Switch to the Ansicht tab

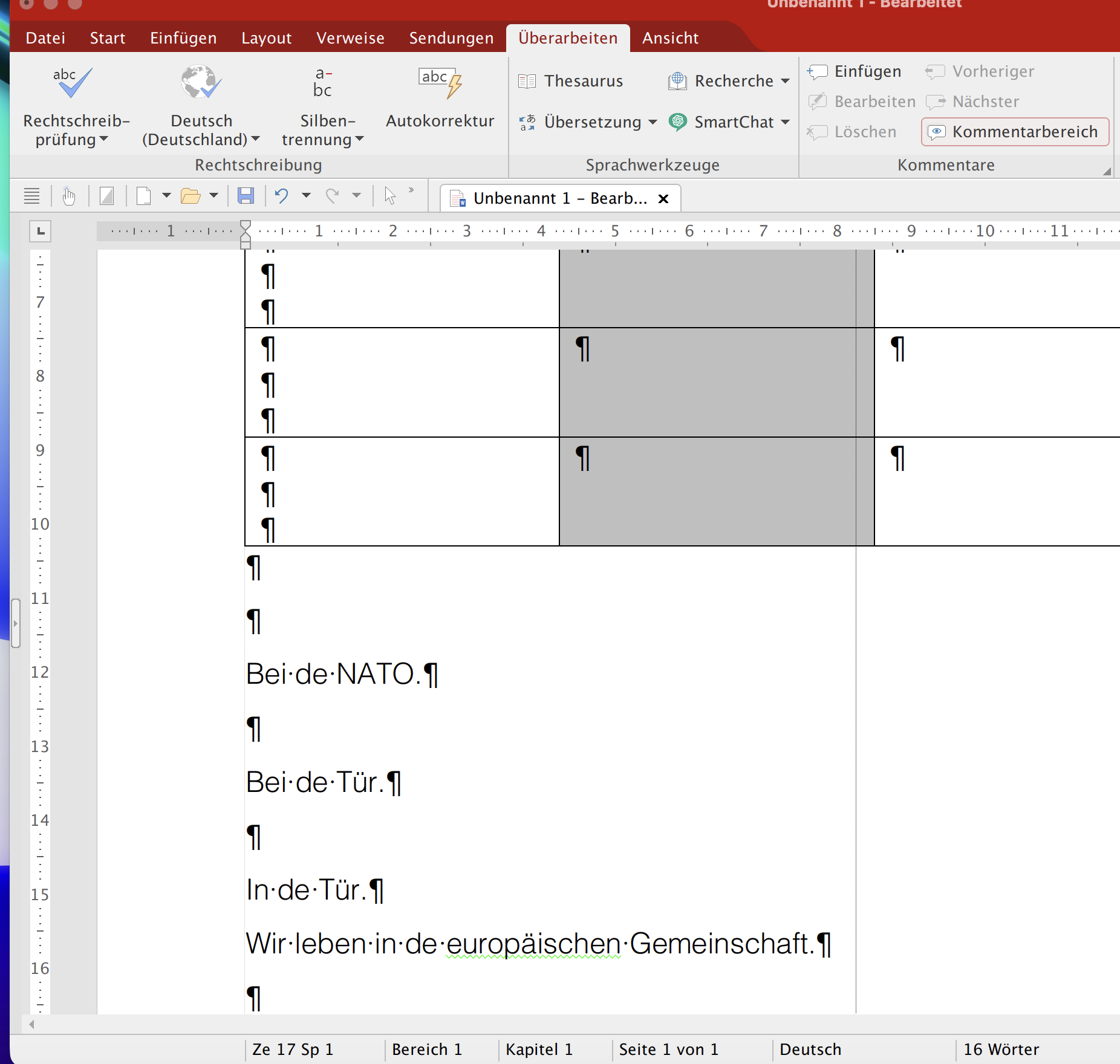click(670, 37)
